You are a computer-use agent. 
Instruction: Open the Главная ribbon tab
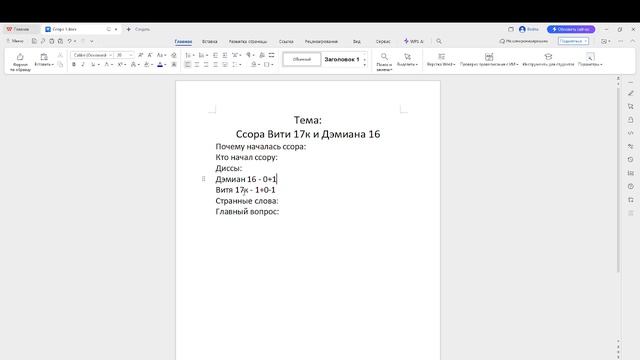pos(183,41)
